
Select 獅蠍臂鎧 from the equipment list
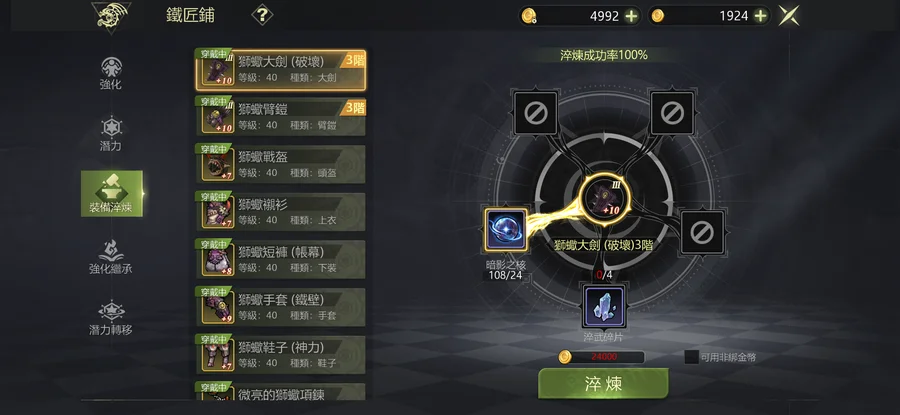[x=281, y=117]
